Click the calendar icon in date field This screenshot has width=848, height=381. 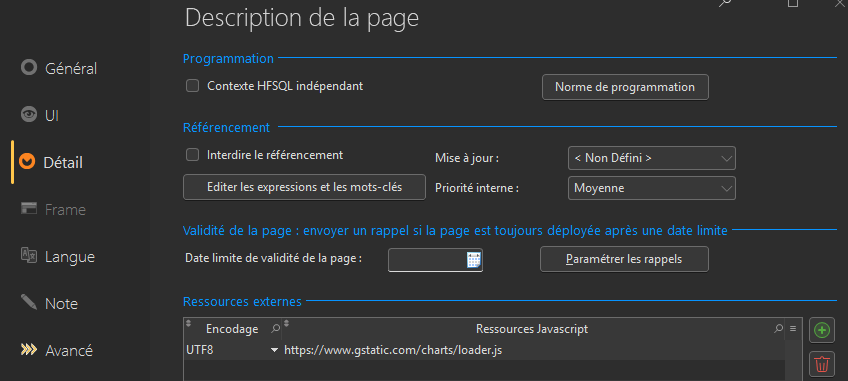[x=473, y=260]
